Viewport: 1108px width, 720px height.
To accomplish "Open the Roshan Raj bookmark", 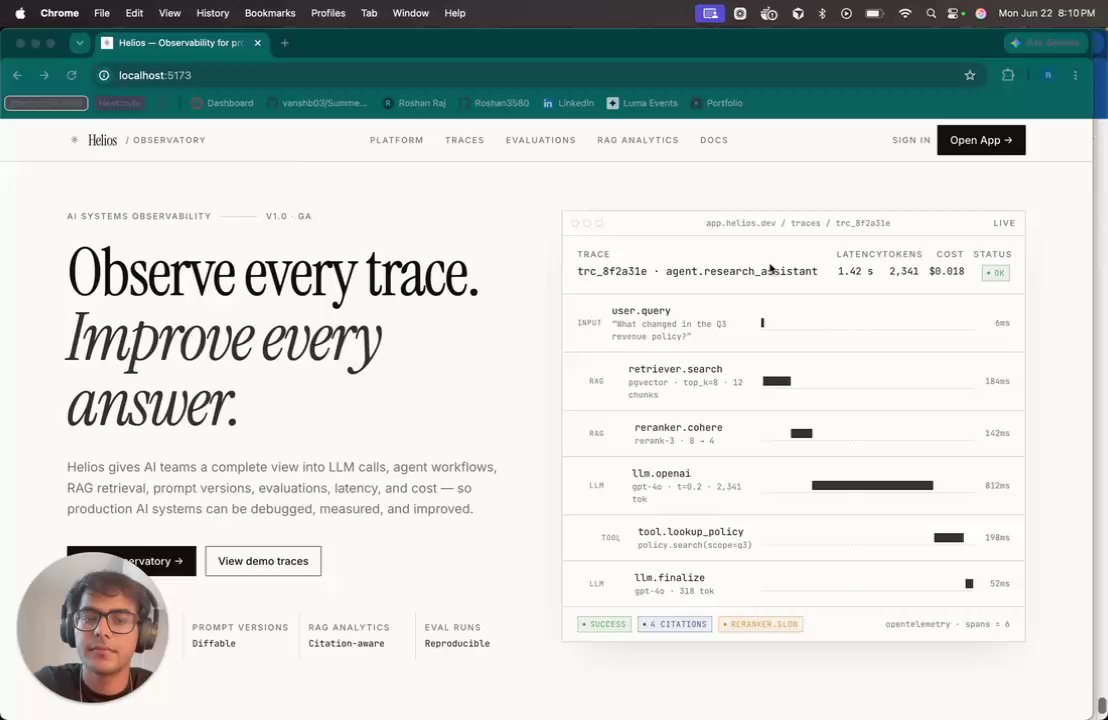I will (415, 103).
